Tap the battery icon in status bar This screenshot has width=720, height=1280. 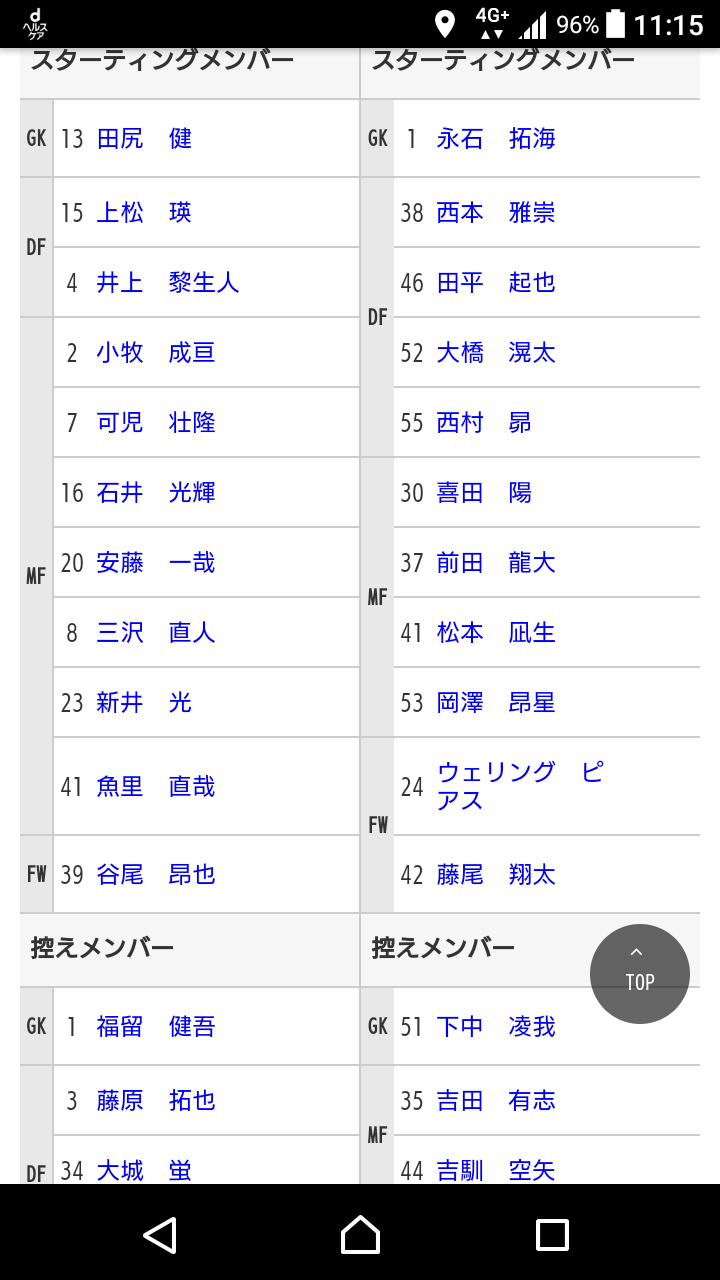tap(616, 24)
